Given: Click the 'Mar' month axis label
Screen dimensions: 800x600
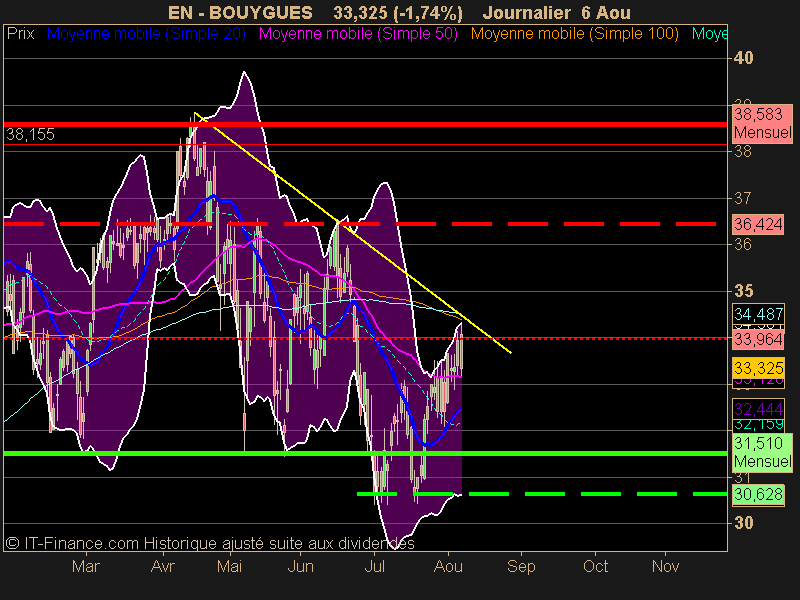Looking at the screenshot, I should point(86,566).
